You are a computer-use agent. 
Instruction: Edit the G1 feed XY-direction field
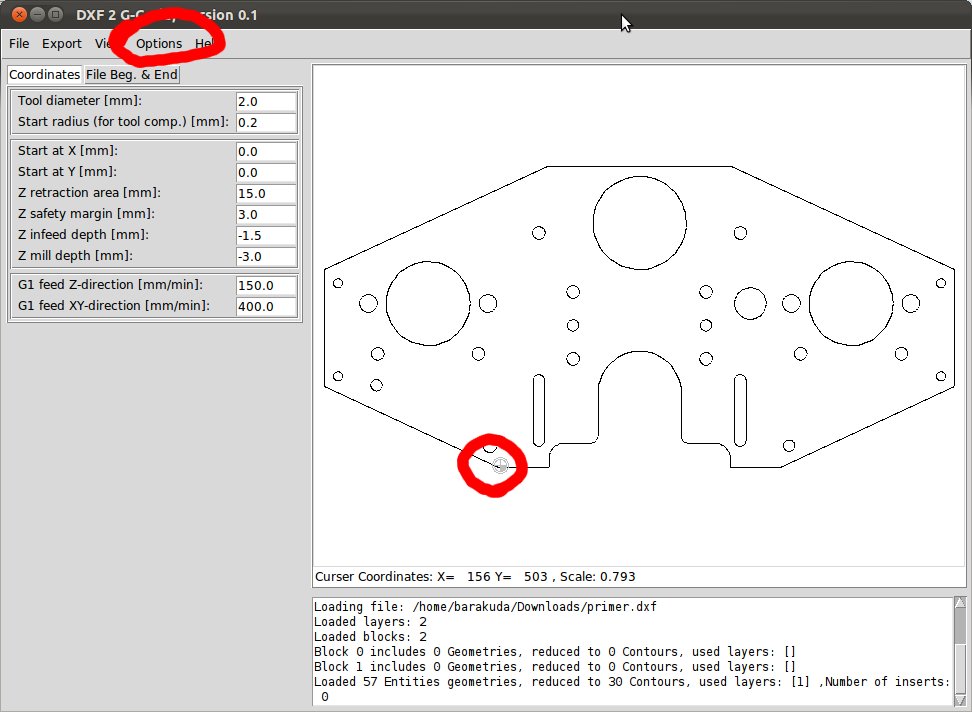pyautogui.click(x=266, y=306)
